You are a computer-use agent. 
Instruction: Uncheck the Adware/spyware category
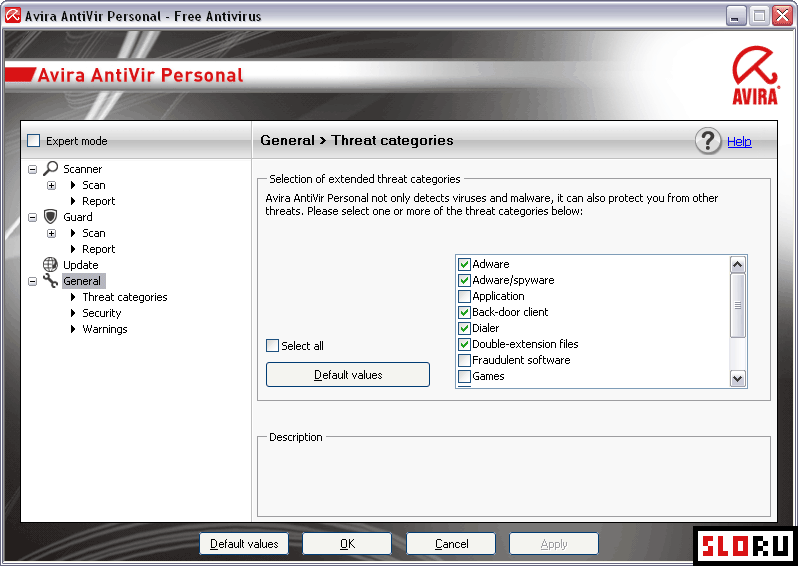464,280
